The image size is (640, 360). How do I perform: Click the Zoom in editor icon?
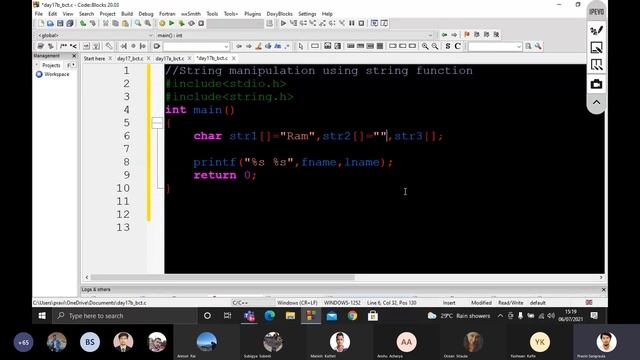coord(425,47)
